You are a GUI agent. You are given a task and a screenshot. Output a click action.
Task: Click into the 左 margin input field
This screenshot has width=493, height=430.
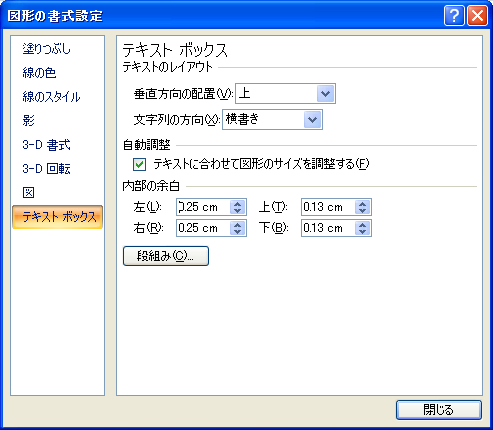point(203,207)
